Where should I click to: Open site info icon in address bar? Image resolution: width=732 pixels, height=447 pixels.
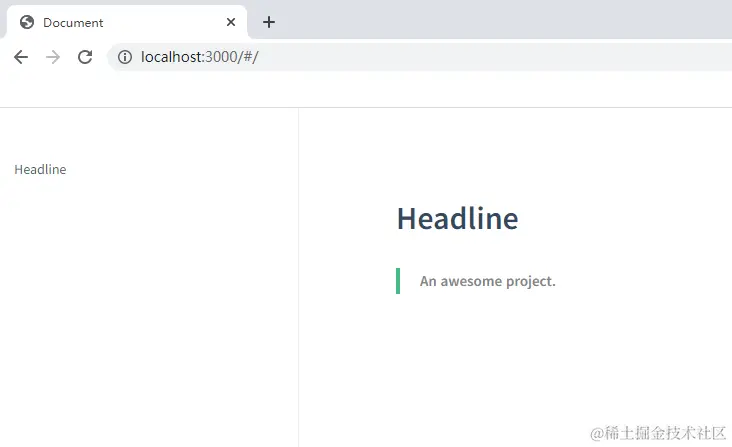[125, 57]
